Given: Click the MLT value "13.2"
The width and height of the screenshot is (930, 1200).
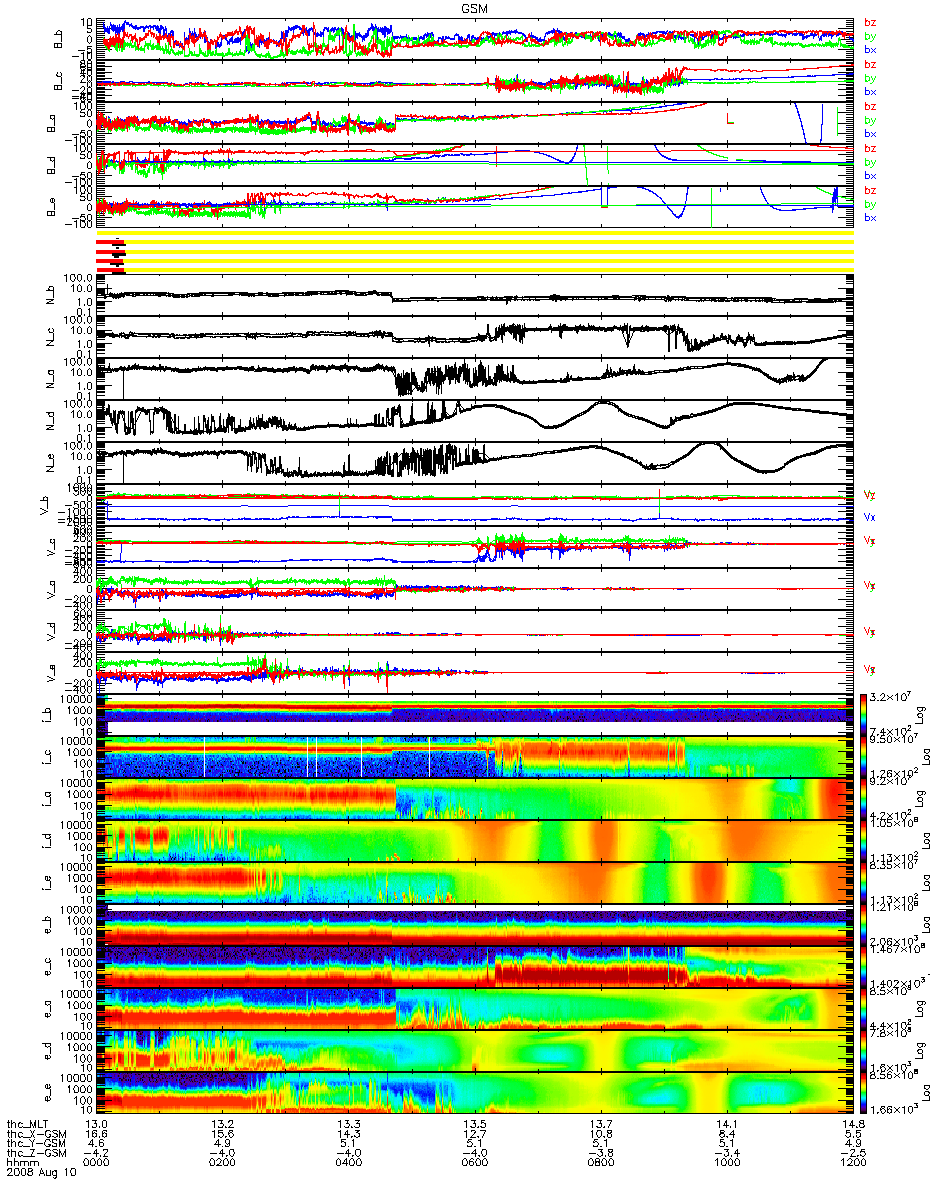Looking at the screenshot, I should 223,1126.
